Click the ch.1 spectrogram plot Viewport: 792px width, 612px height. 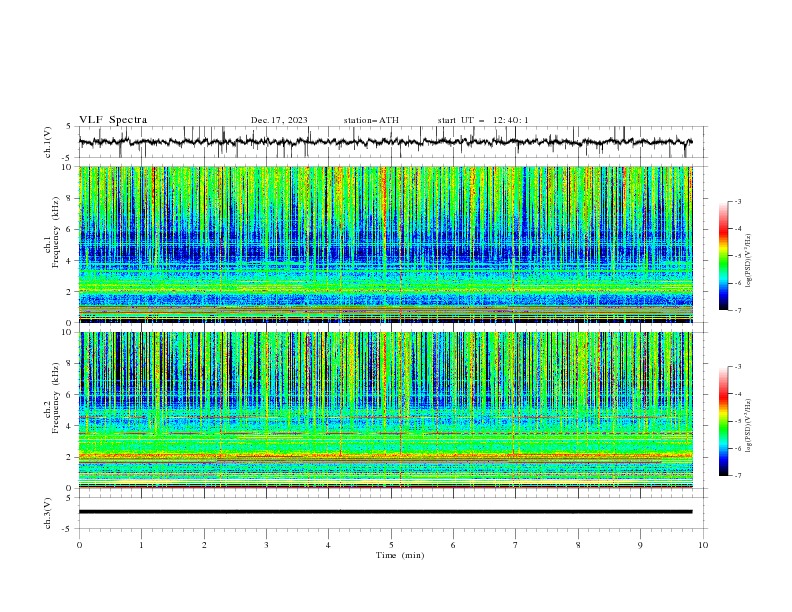pyautogui.click(x=385, y=244)
